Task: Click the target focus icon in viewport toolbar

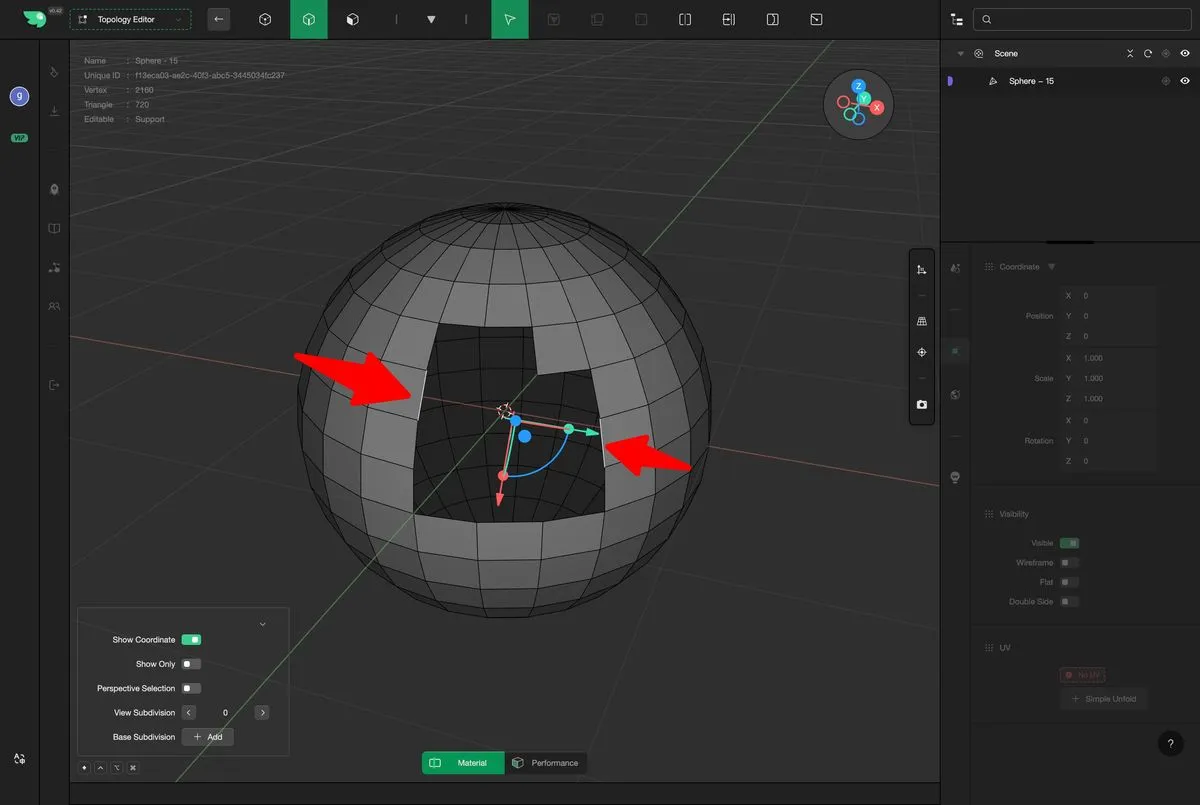Action: (x=921, y=353)
